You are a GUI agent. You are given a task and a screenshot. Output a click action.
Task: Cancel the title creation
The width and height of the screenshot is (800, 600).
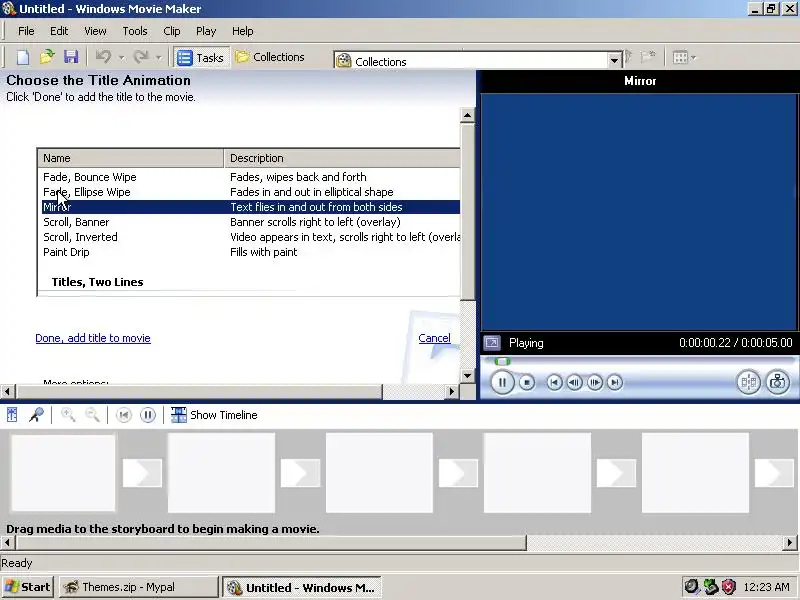434,338
